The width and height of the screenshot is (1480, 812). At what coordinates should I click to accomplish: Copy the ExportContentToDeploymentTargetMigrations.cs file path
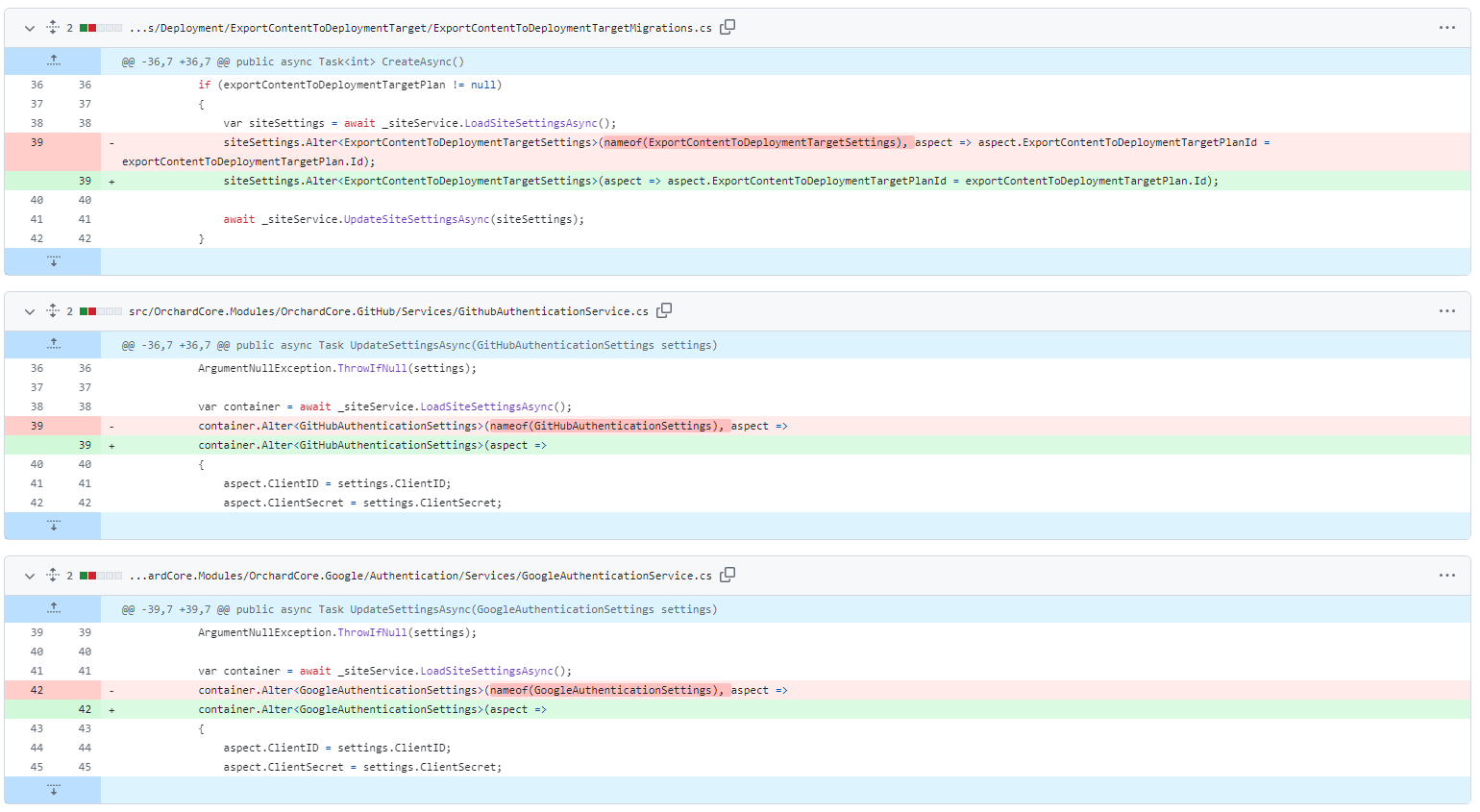(728, 28)
